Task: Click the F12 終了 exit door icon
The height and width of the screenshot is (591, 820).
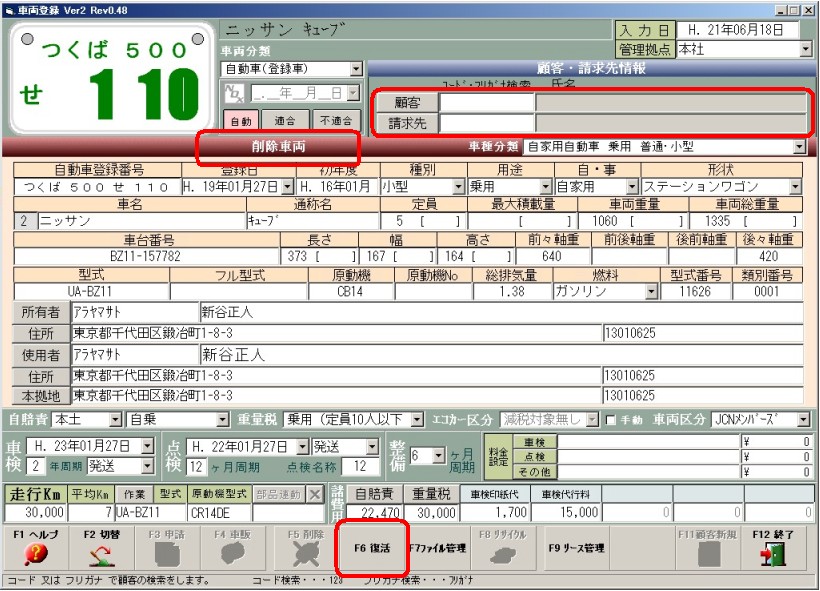Action: (x=775, y=554)
